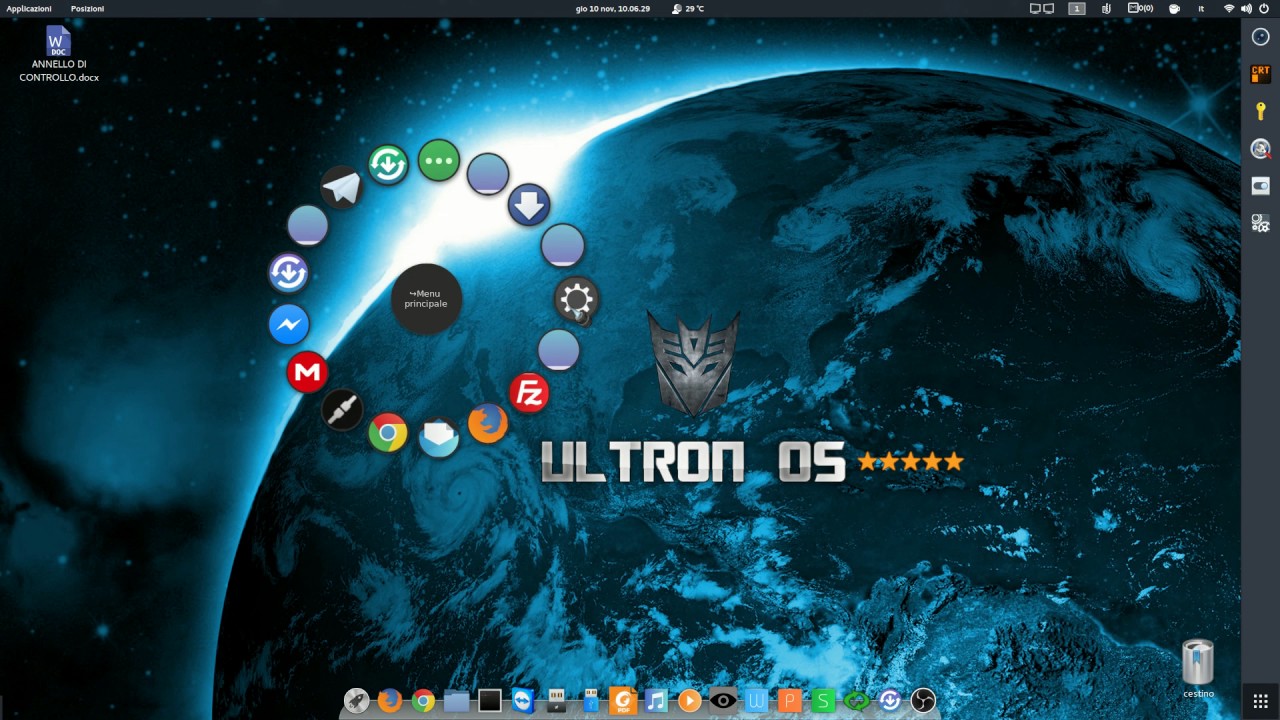
Task: Open WPS Presentation (P) from the dock
Action: tap(790, 701)
